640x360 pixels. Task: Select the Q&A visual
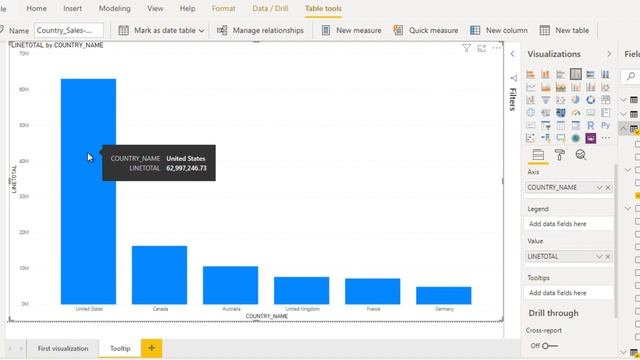(x=560, y=138)
